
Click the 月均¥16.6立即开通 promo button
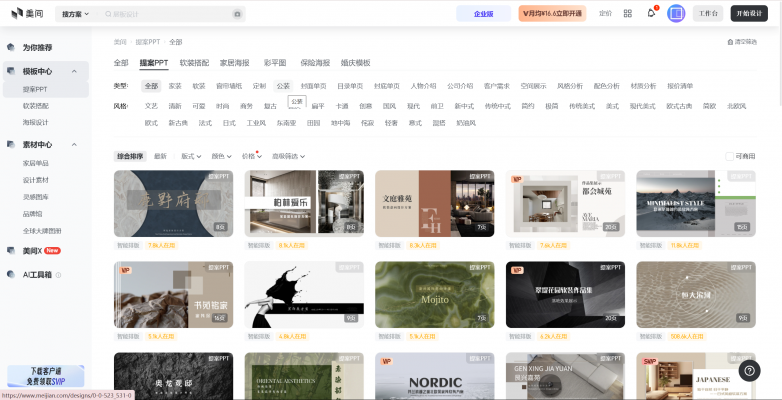click(553, 13)
